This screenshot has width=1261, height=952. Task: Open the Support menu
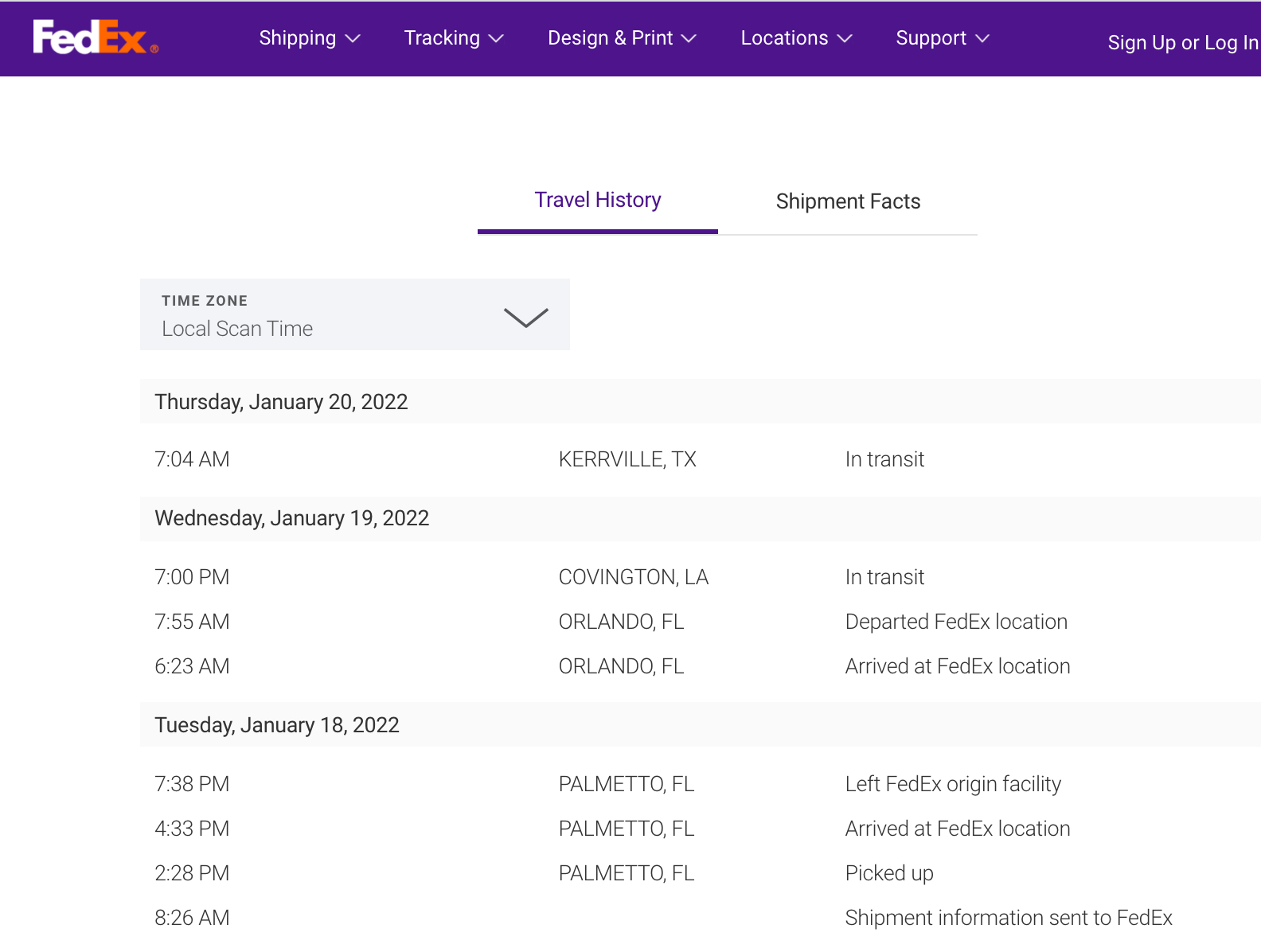pyautogui.click(x=943, y=38)
